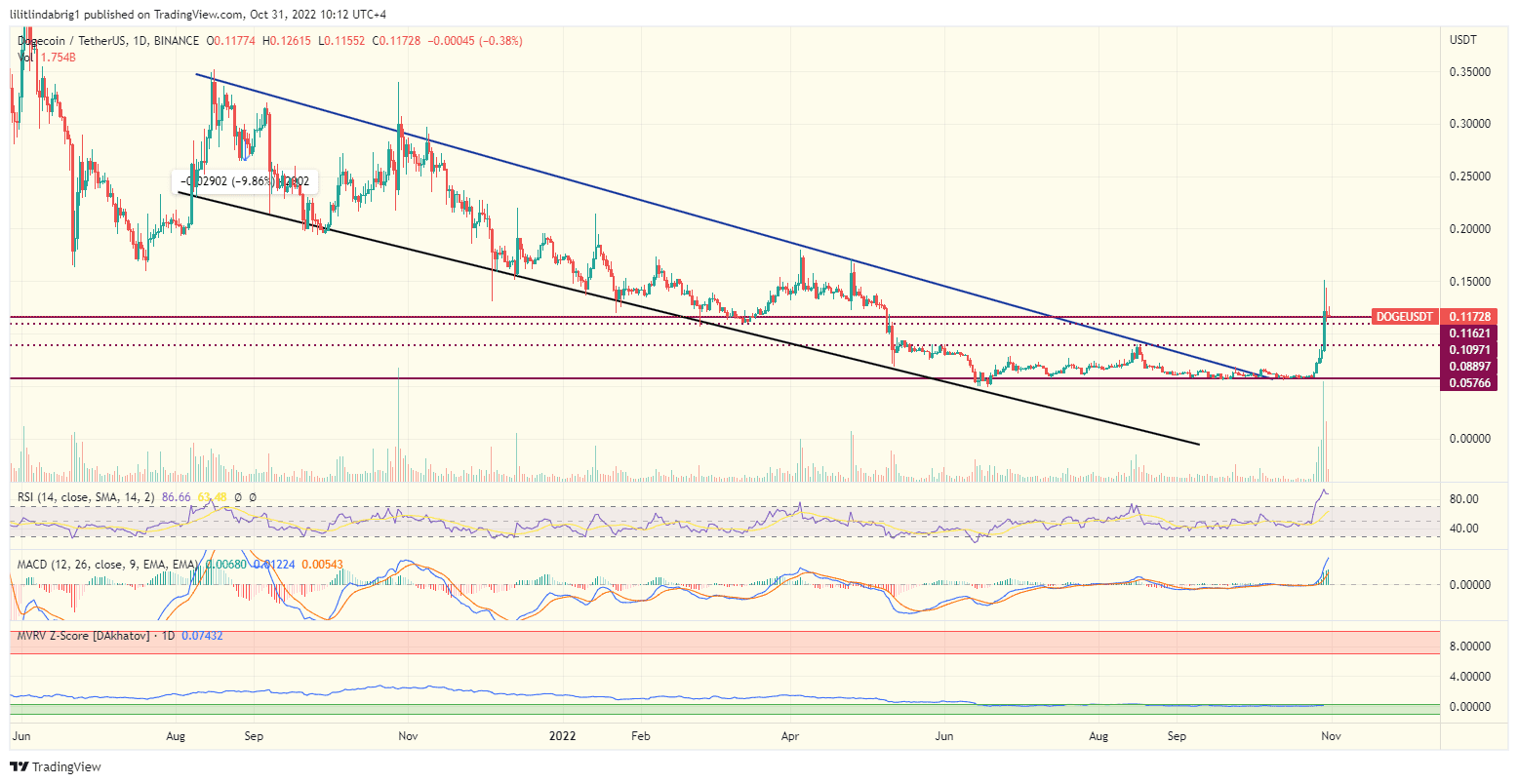Image resolution: width=1518 pixels, height=784 pixels.
Task: Click the 0.05766 support level price label
Action: [x=1468, y=383]
